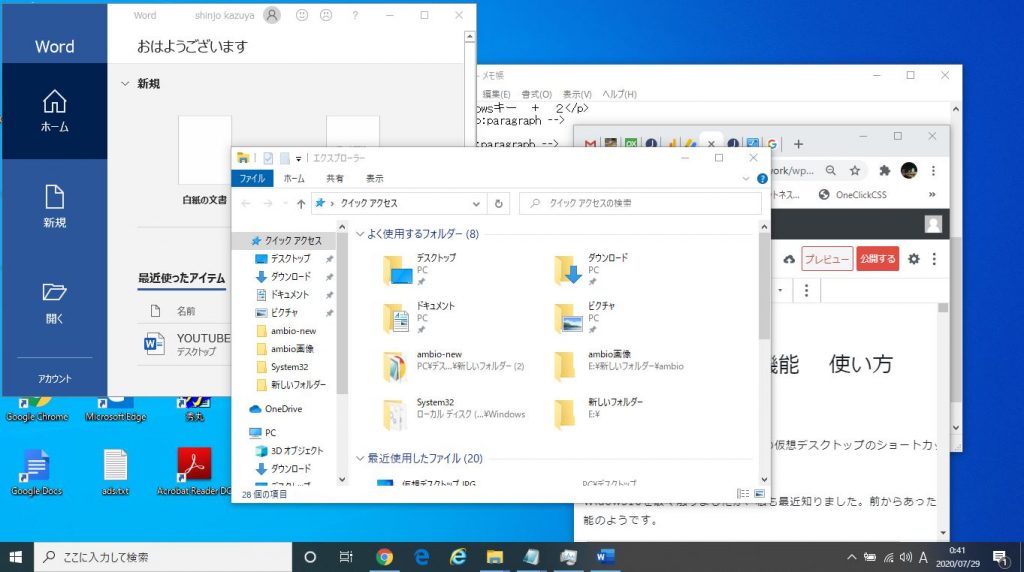Open the ファイル tab in Explorer
Image resolution: width=1024 pixels, height=572 pixels.
pyautogui.click(x=252, y=178)
